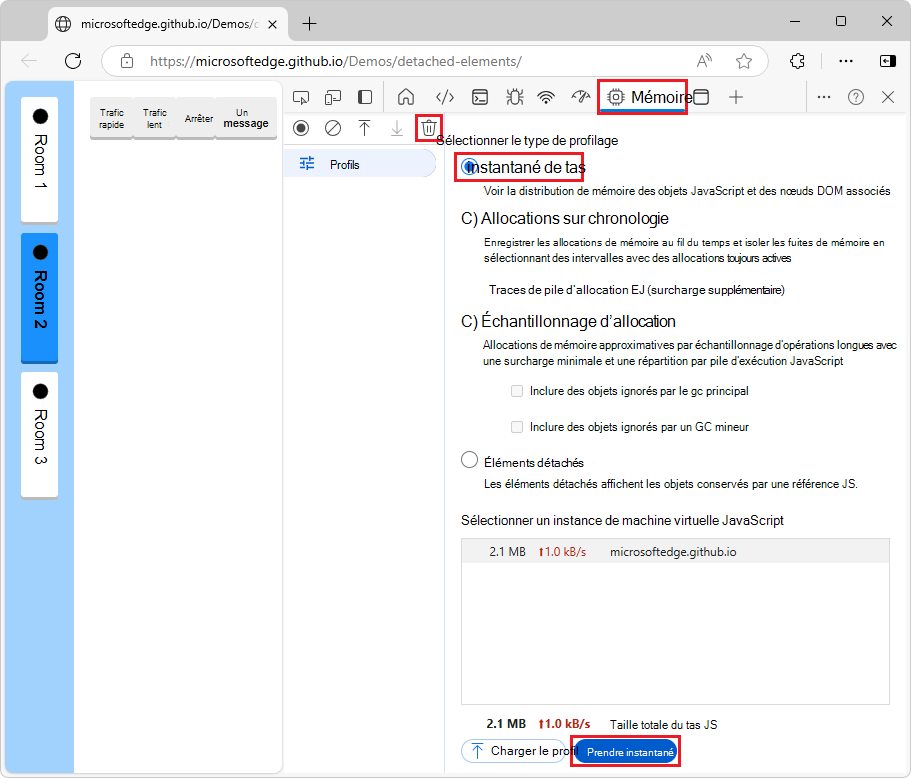Click the collect garbage trash icon
The image size is (911, 778).
[x=429, y=128]
